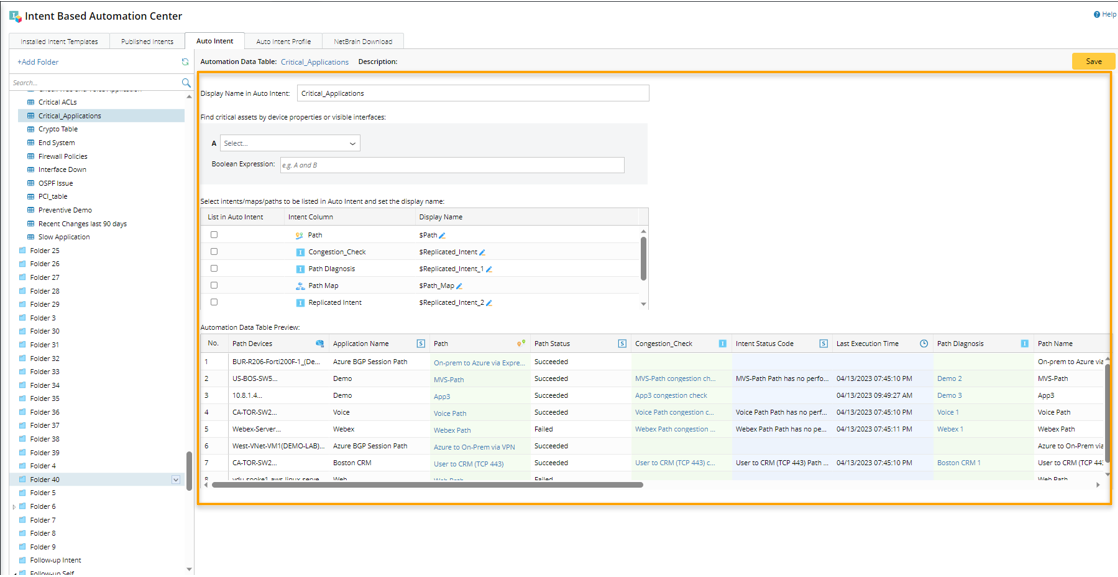The width and height of the screenshot is (1118, 577).
Task: Click the refresh icon beside Add Folder
Action: 185,62
